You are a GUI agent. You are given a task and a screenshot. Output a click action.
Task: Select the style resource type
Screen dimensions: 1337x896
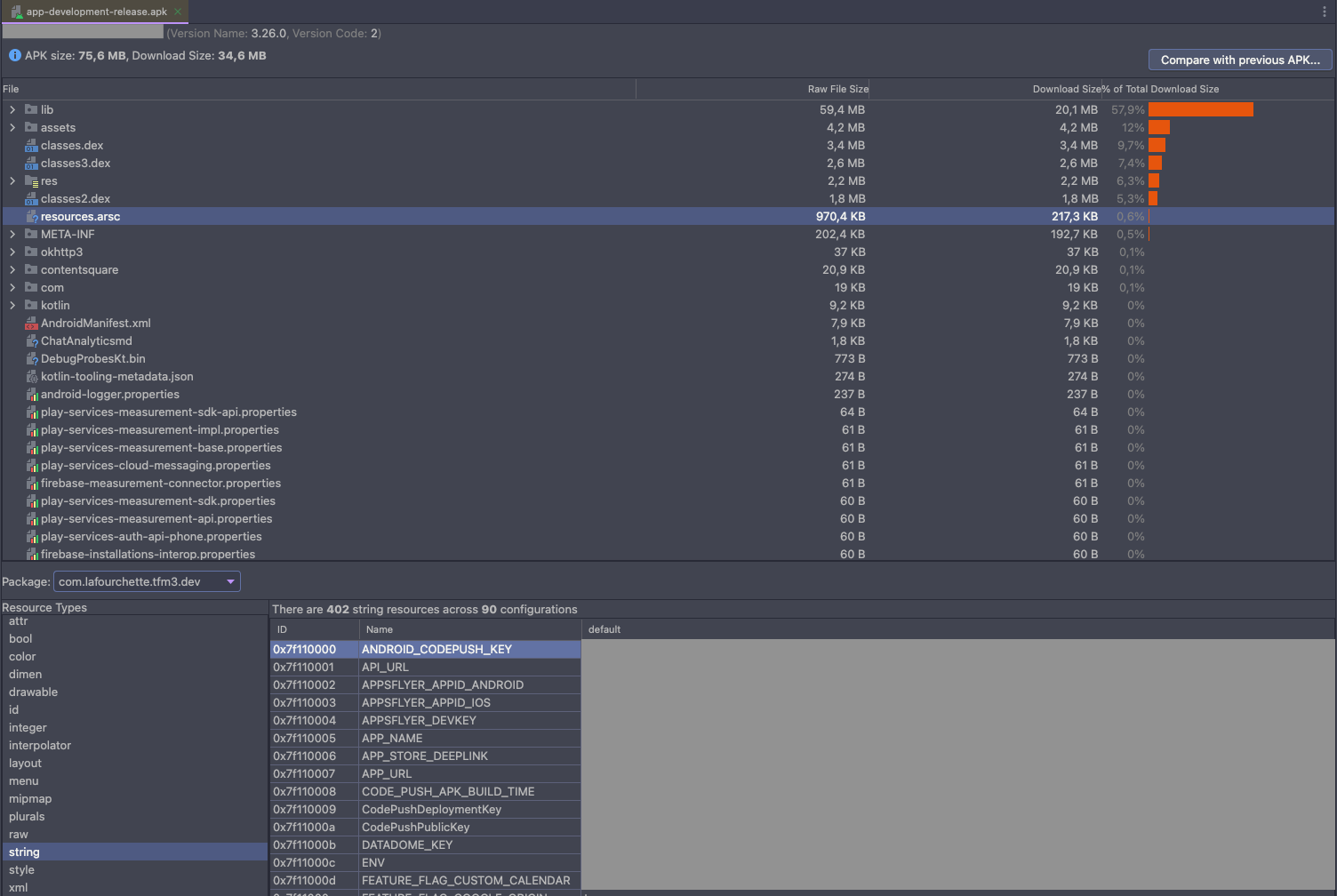pyautogui.click(x=134, y=870)
